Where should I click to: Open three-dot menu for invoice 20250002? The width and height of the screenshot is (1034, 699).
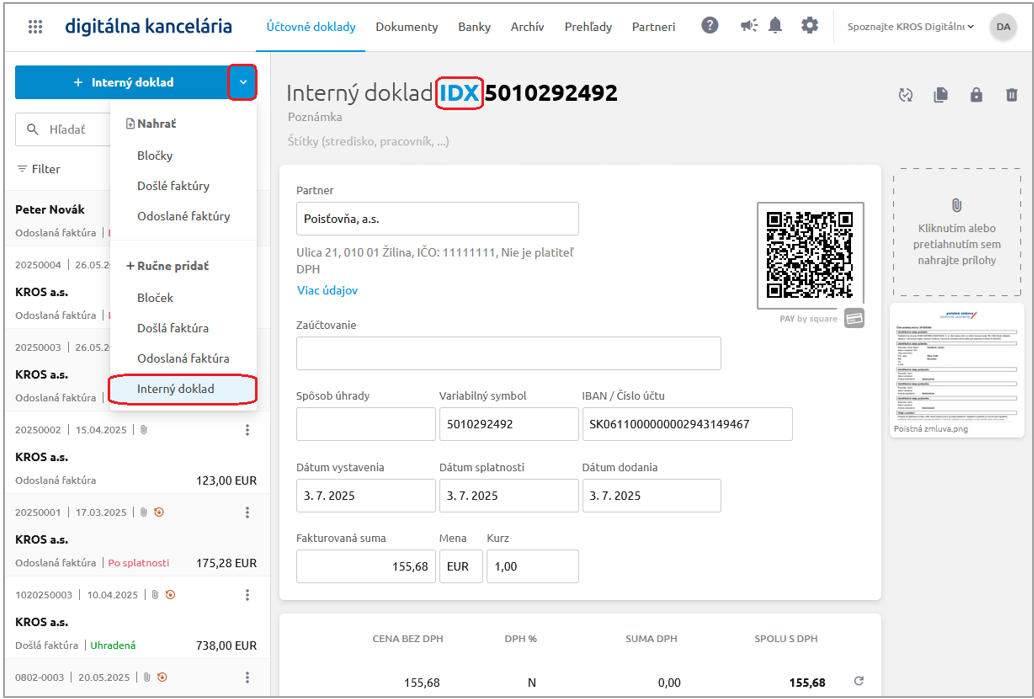(247, 430)
